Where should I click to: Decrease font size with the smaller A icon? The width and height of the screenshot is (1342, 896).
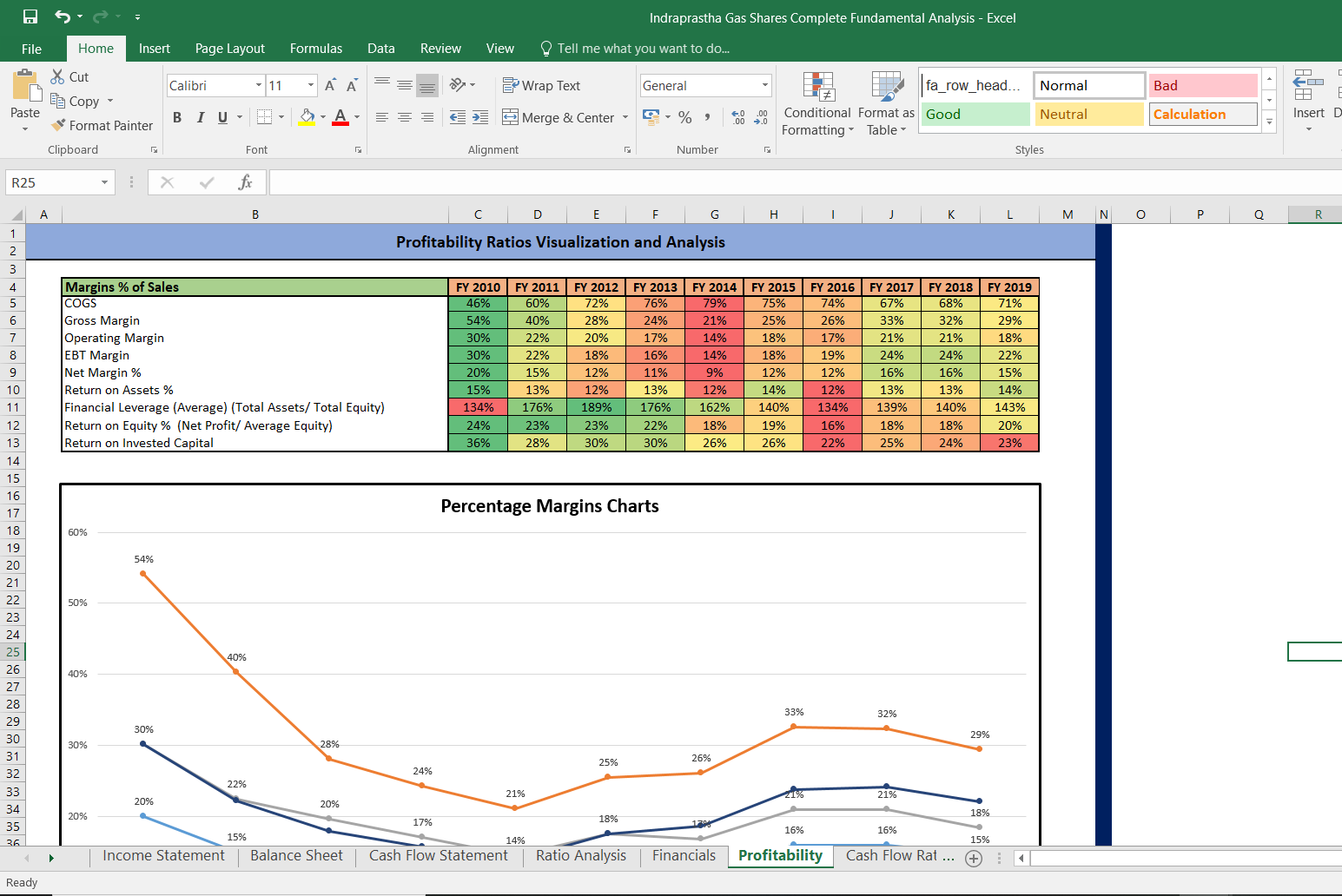(352, 85)
